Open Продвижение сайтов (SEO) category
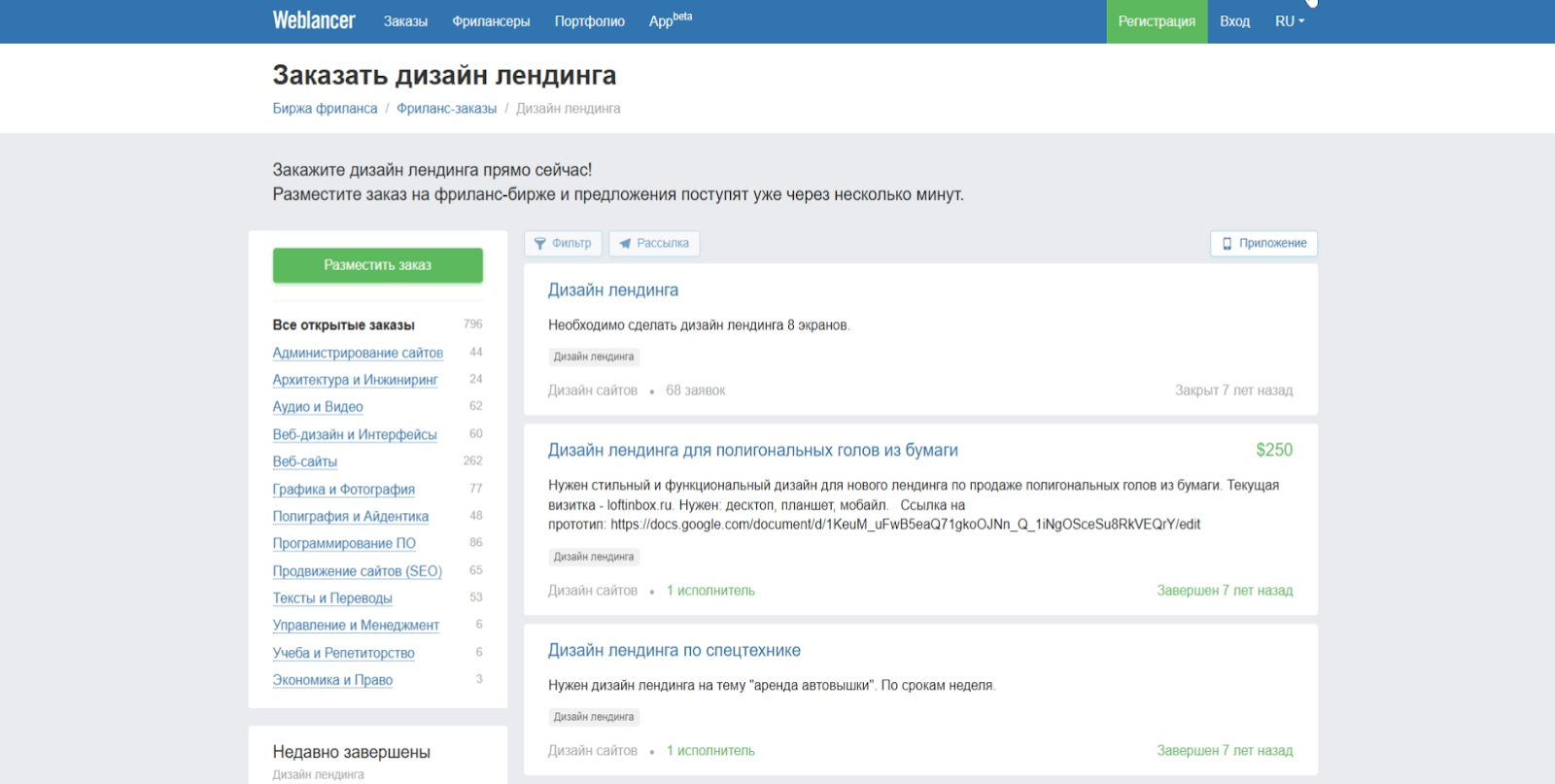This screenshot has width=1555, height=784. [358, 571]
